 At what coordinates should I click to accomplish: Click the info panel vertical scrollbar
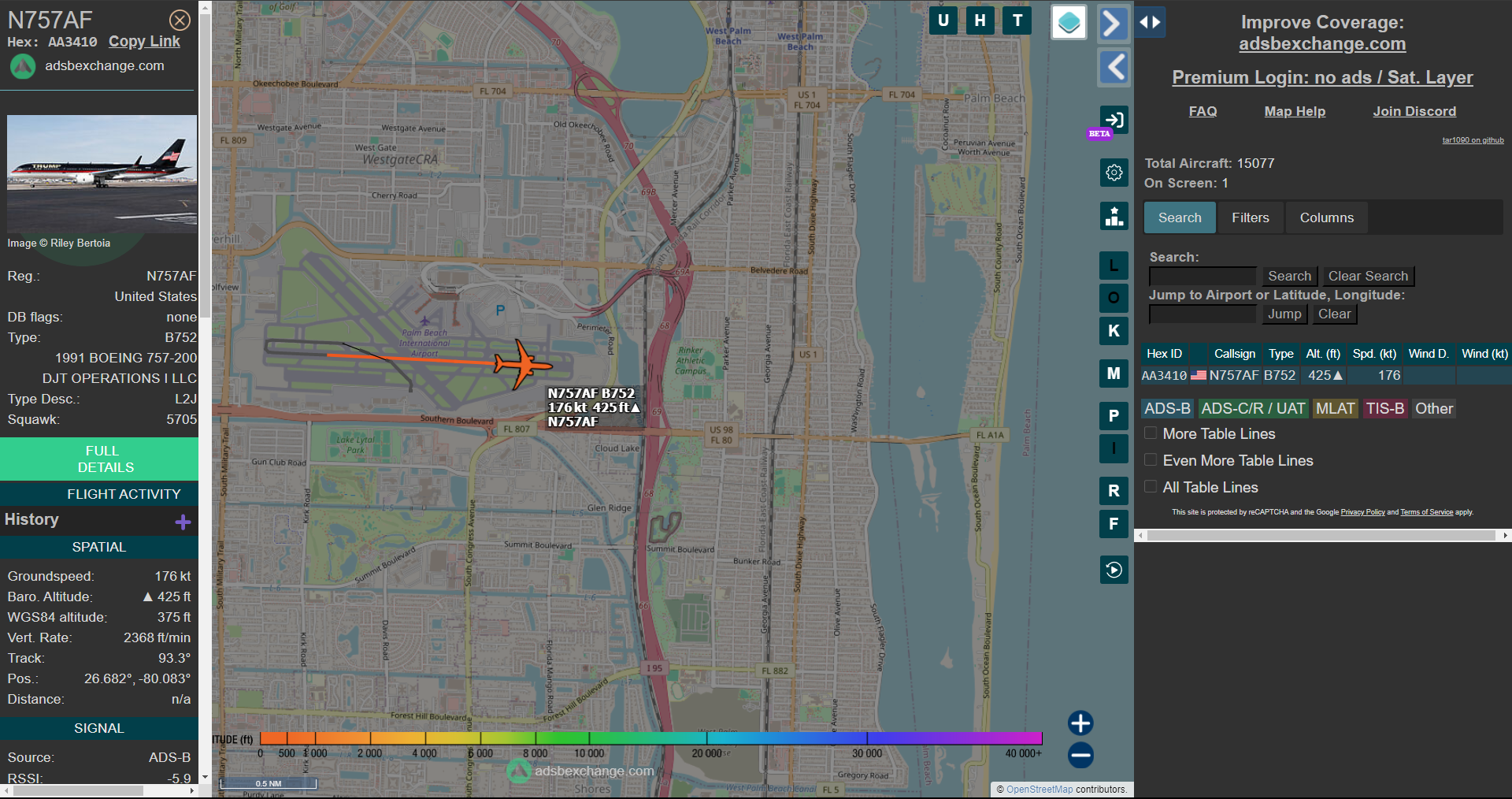tap(205, 165)
